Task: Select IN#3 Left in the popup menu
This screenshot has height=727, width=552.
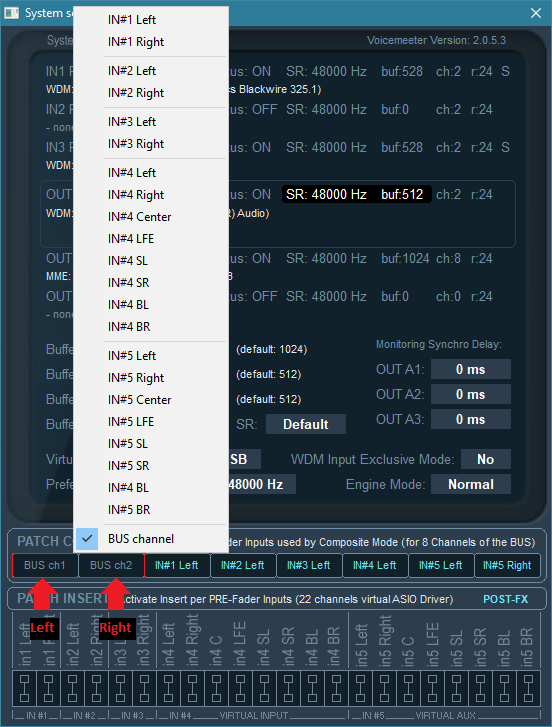Action: [x=151, y=121]
